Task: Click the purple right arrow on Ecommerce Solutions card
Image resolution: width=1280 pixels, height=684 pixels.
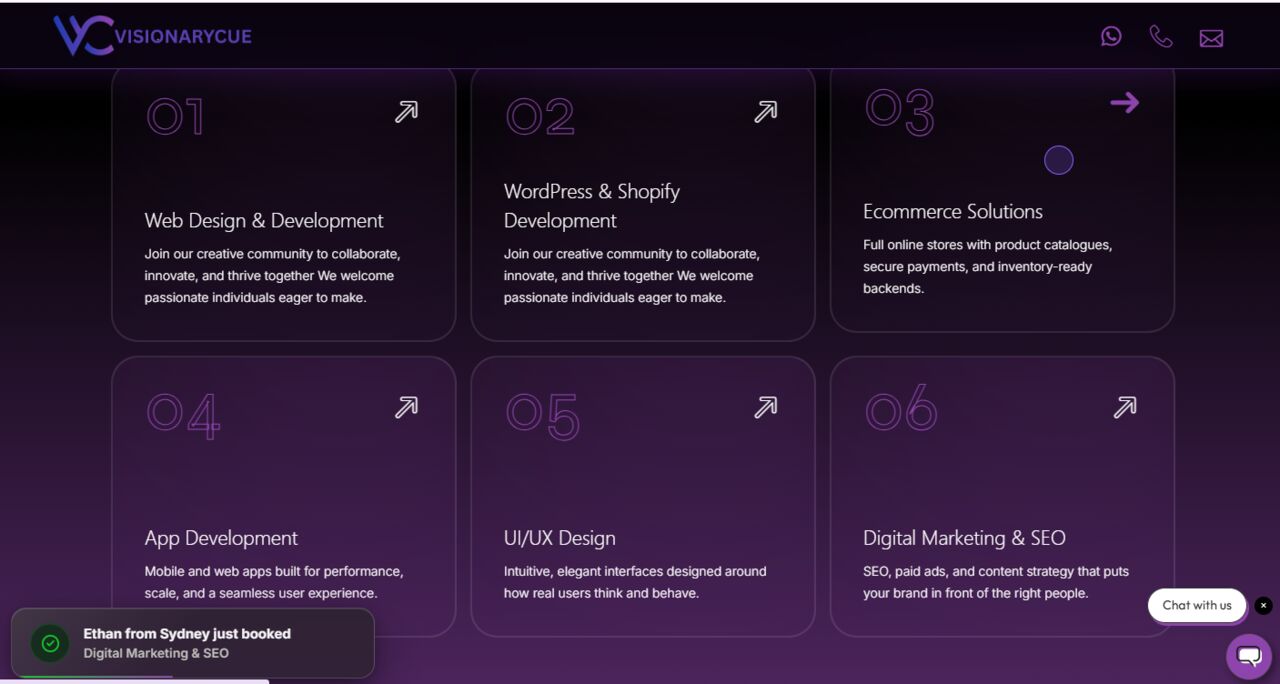Action: tap(1125, 102)
